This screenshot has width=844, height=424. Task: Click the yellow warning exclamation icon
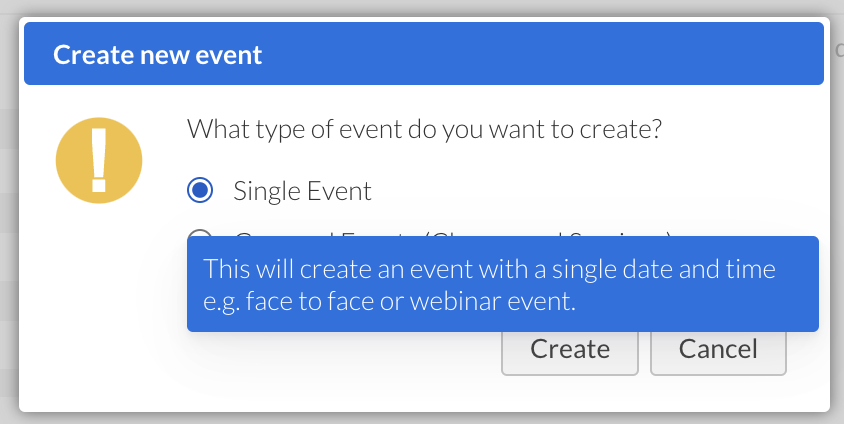99,159
